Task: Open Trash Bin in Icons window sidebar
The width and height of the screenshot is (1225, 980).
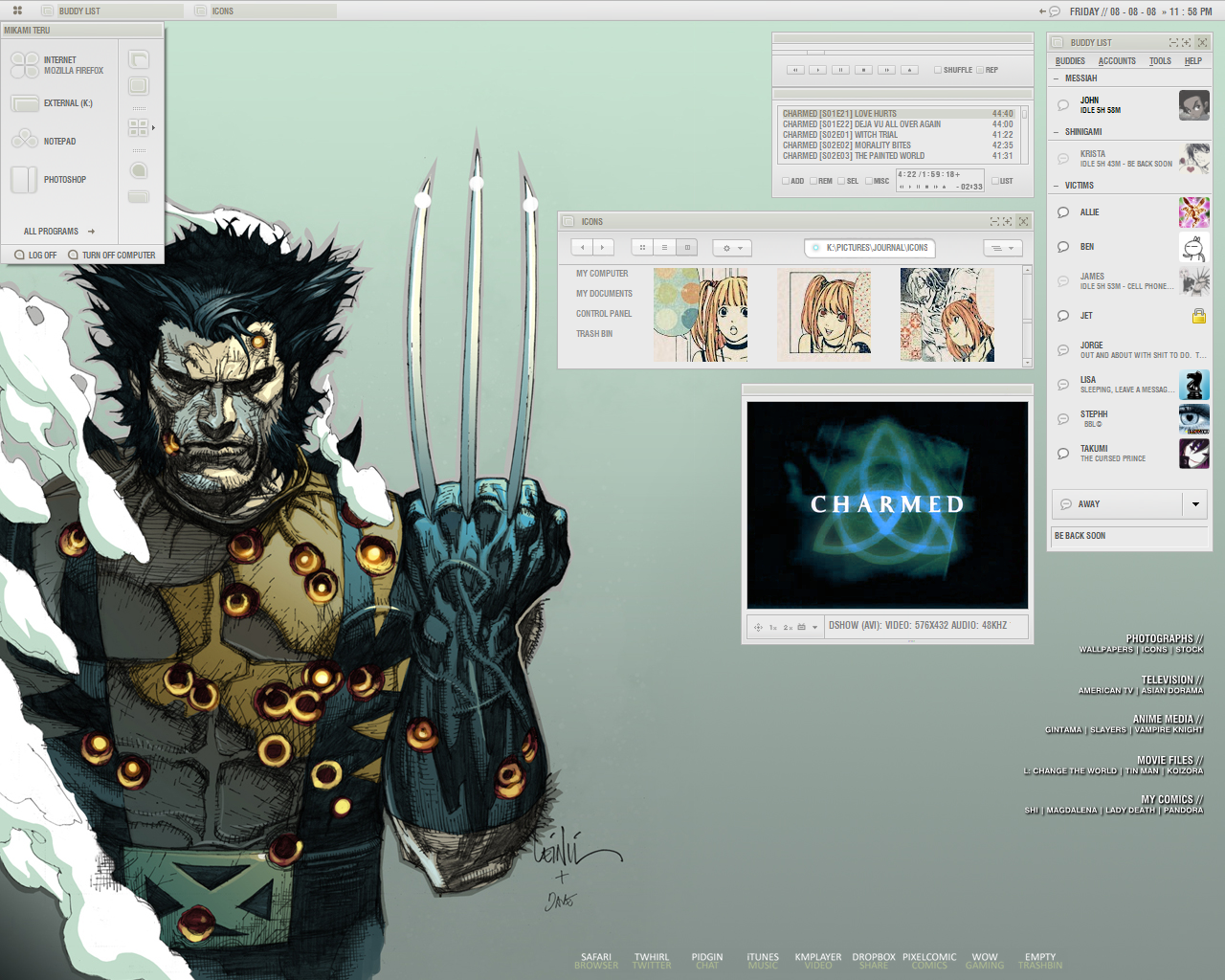Action: 594,334
